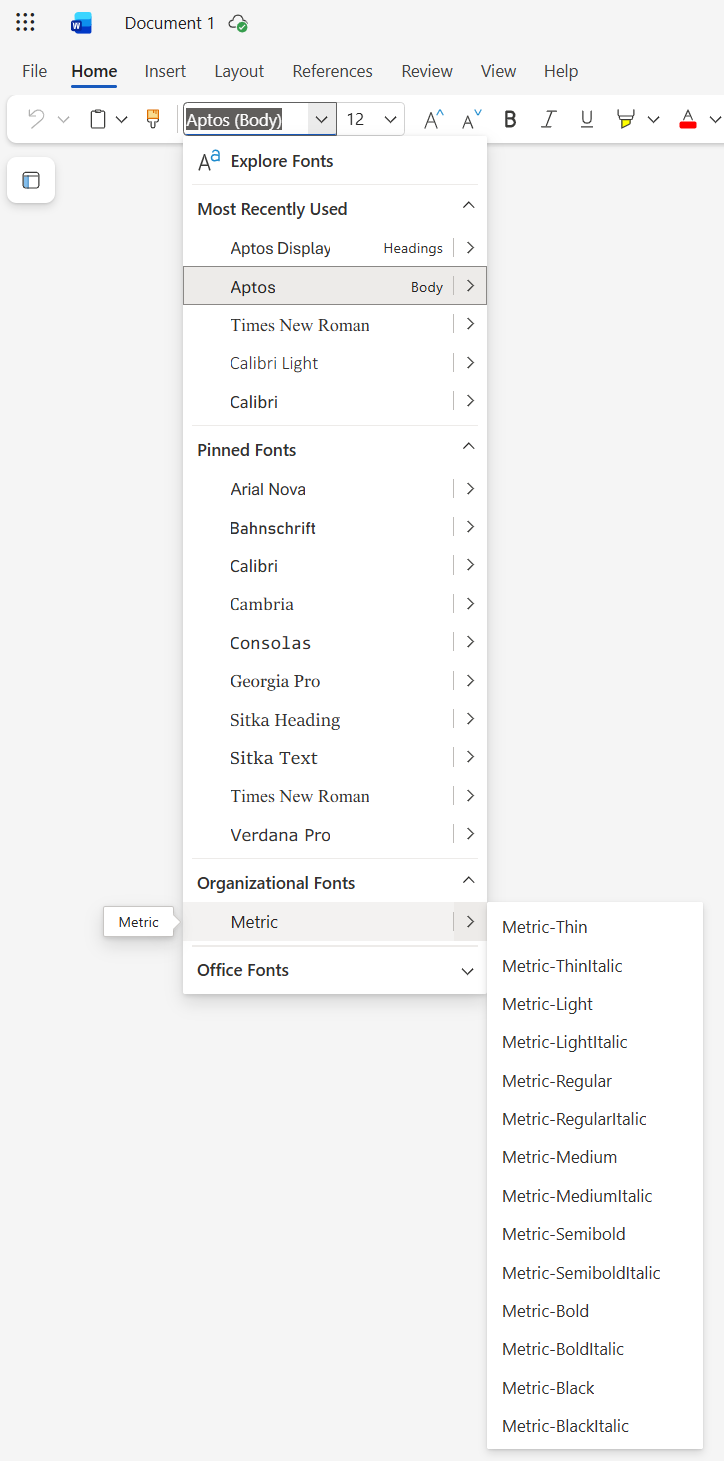Viewport: 724px width, 1461px height.
Task: Apply the yellow text highlight color
Action: pyautogui.click(x=626, y=119)
